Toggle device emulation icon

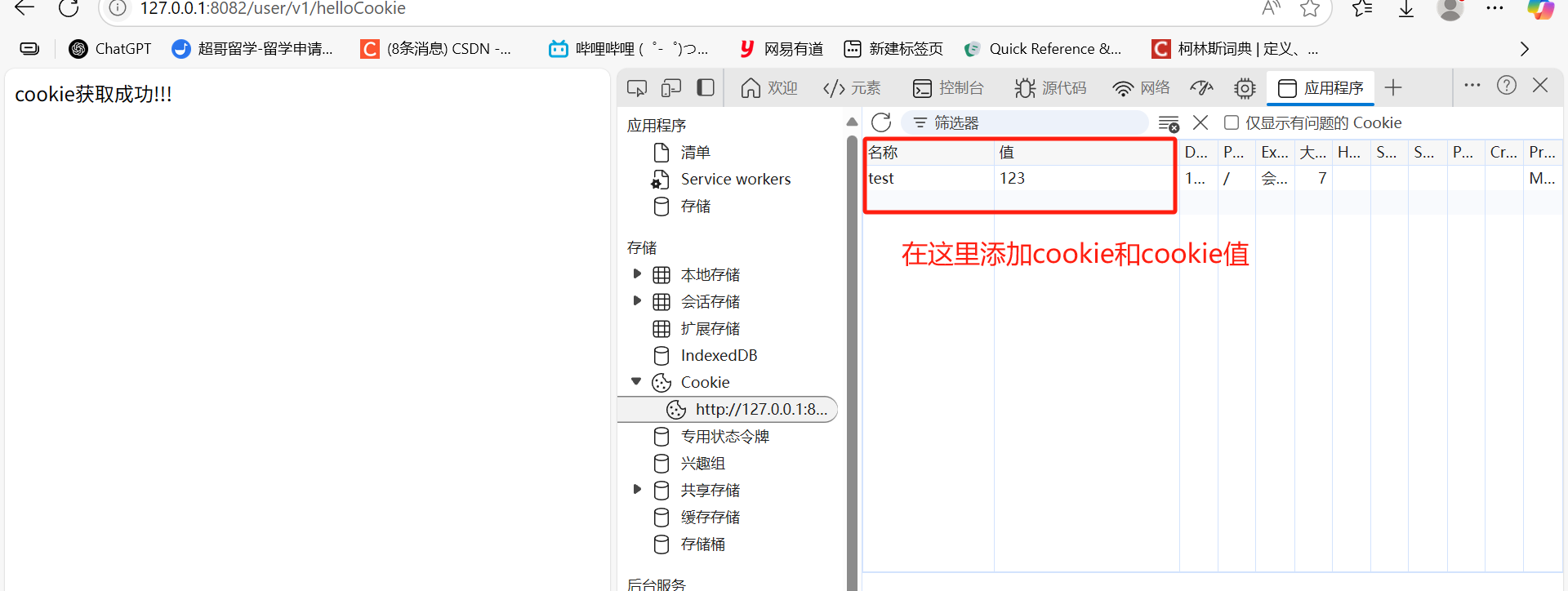[x=671, y=88]
